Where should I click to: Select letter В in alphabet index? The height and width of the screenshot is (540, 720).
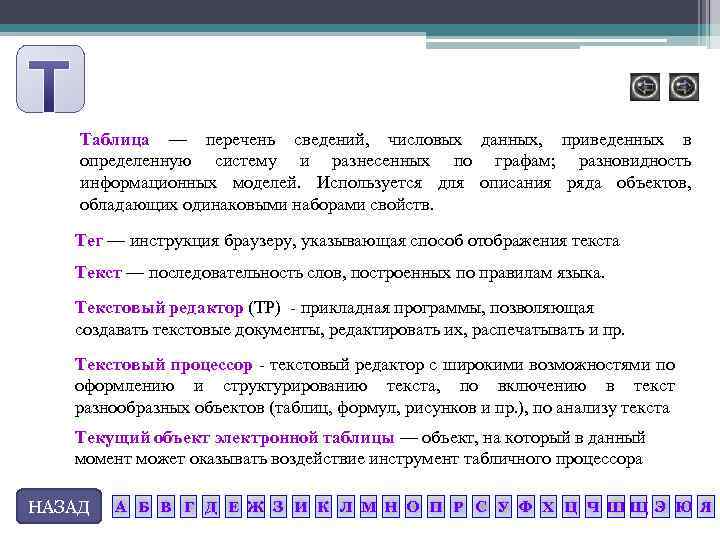click(x=166, y=506)
